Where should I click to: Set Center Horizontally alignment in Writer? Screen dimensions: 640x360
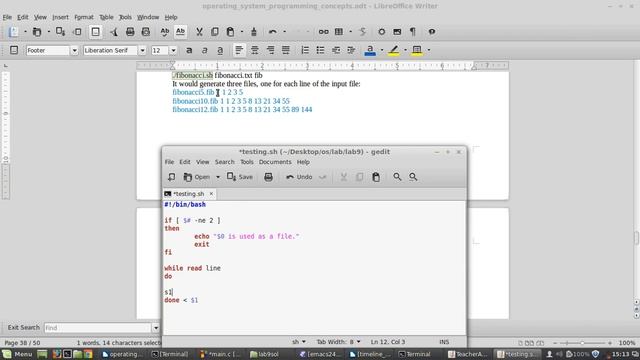[255, 50]
